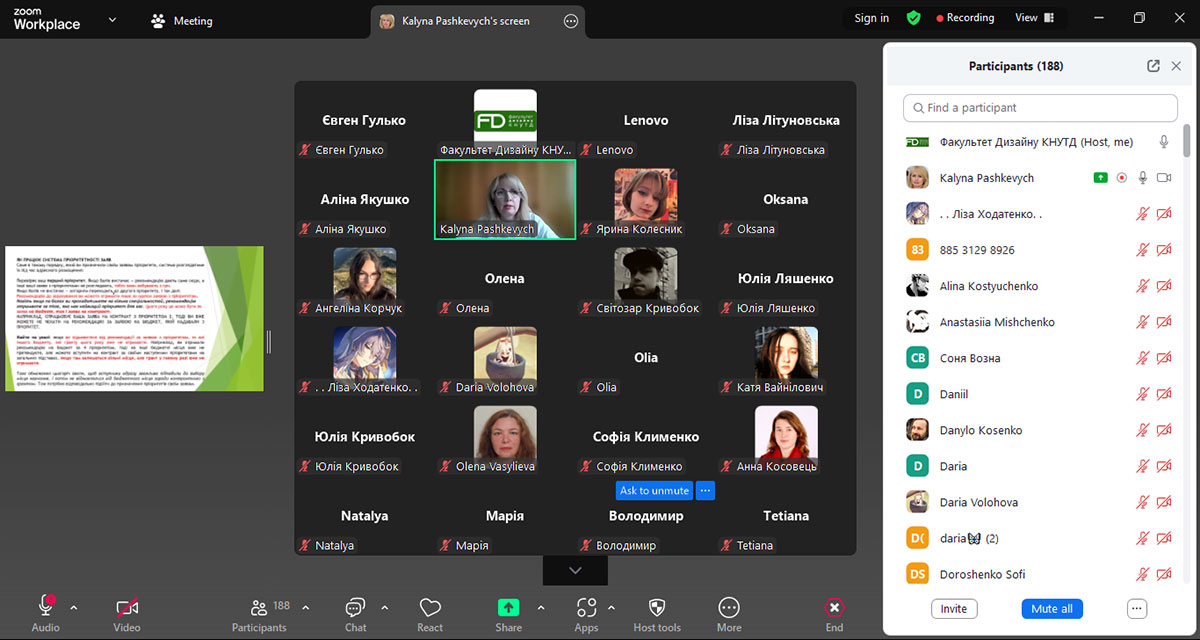Viewport: 1200px width, 640px height.
Task: Close the Participants panel
Action: (1177, 66)
